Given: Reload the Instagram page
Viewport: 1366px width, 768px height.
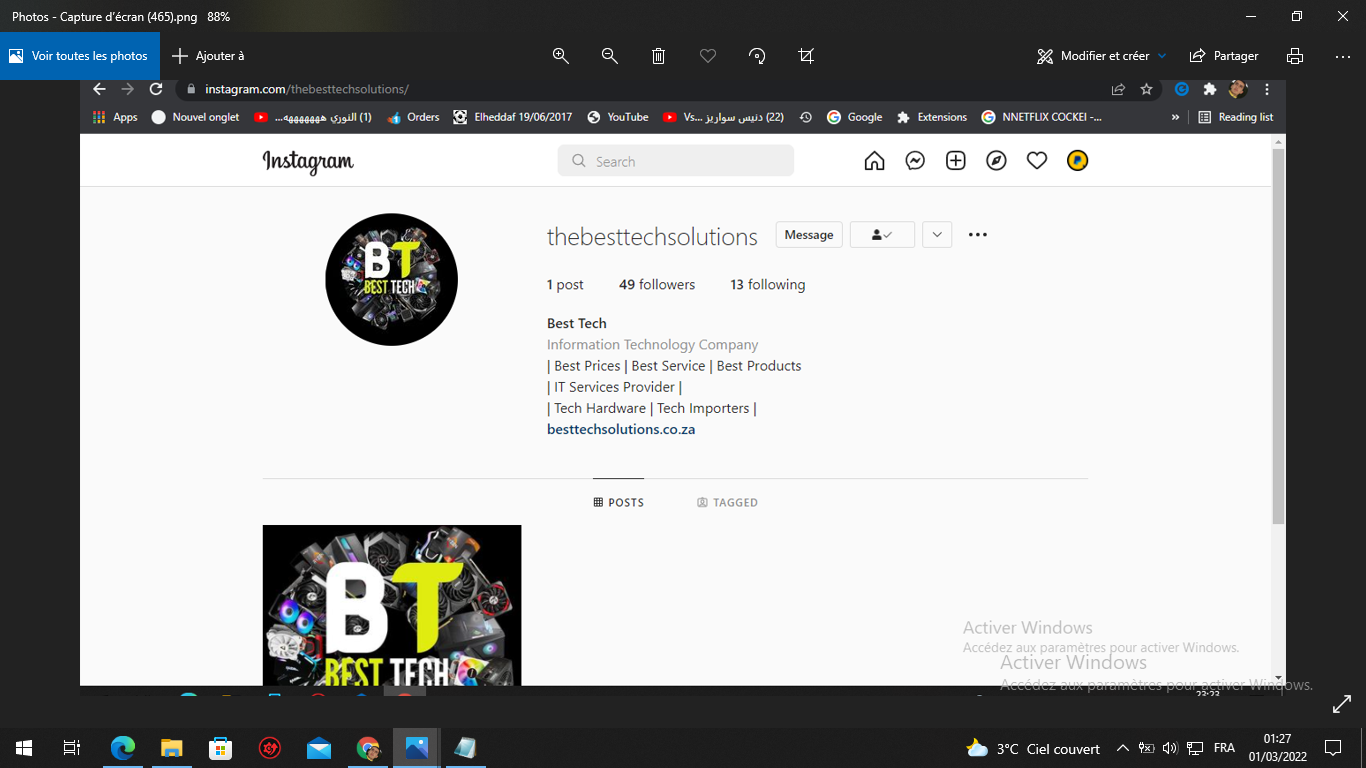Looking at the screenshot, I should click(156, 89).
